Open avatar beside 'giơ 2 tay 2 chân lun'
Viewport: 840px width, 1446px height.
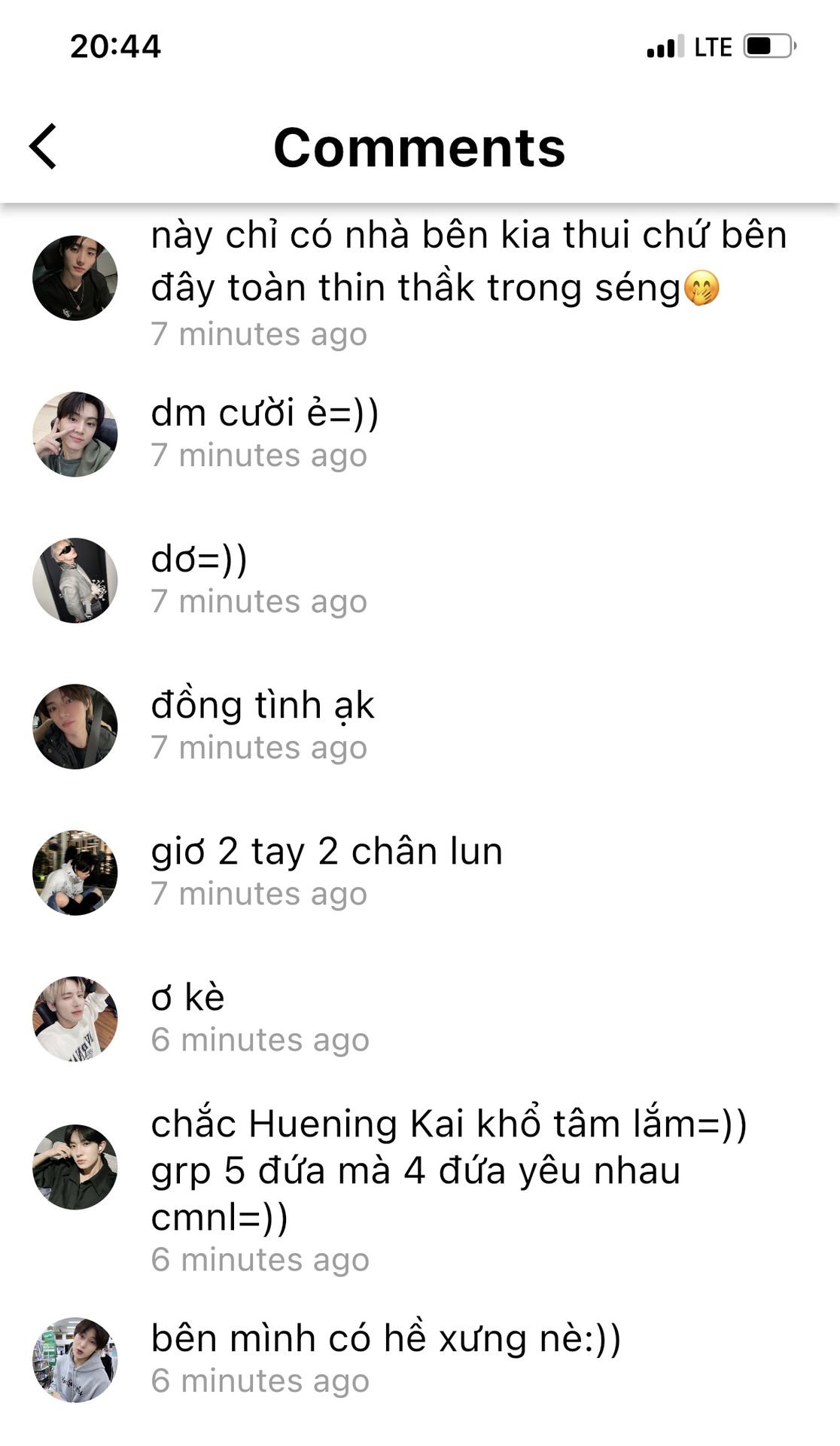tap(75, 872)
